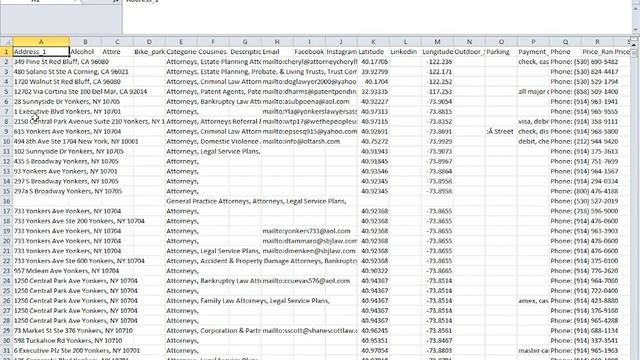Click the Parking header cell
Viewport: 640px width, 360px height.
[x=501, y=52]
